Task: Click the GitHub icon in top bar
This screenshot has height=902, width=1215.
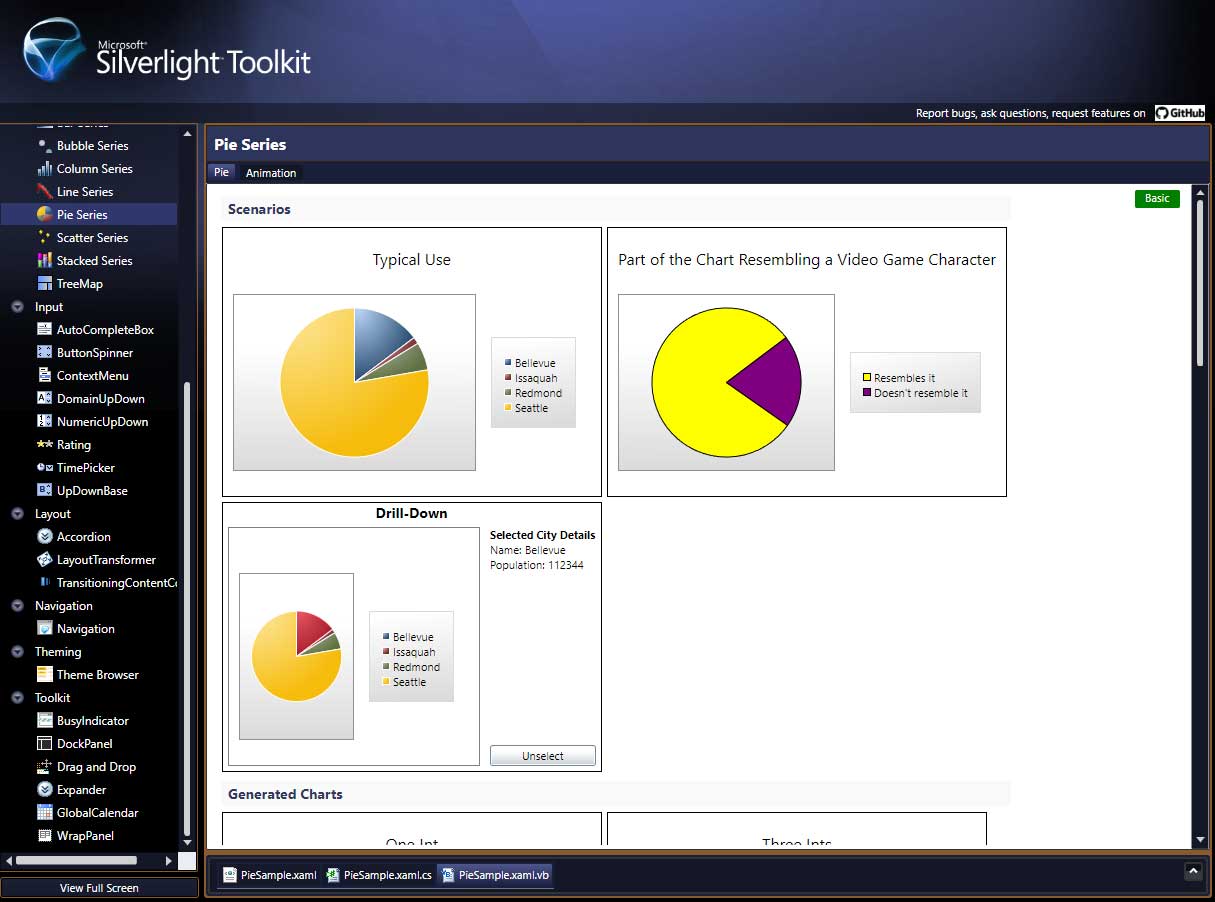Action: [x=1161, y=112]
